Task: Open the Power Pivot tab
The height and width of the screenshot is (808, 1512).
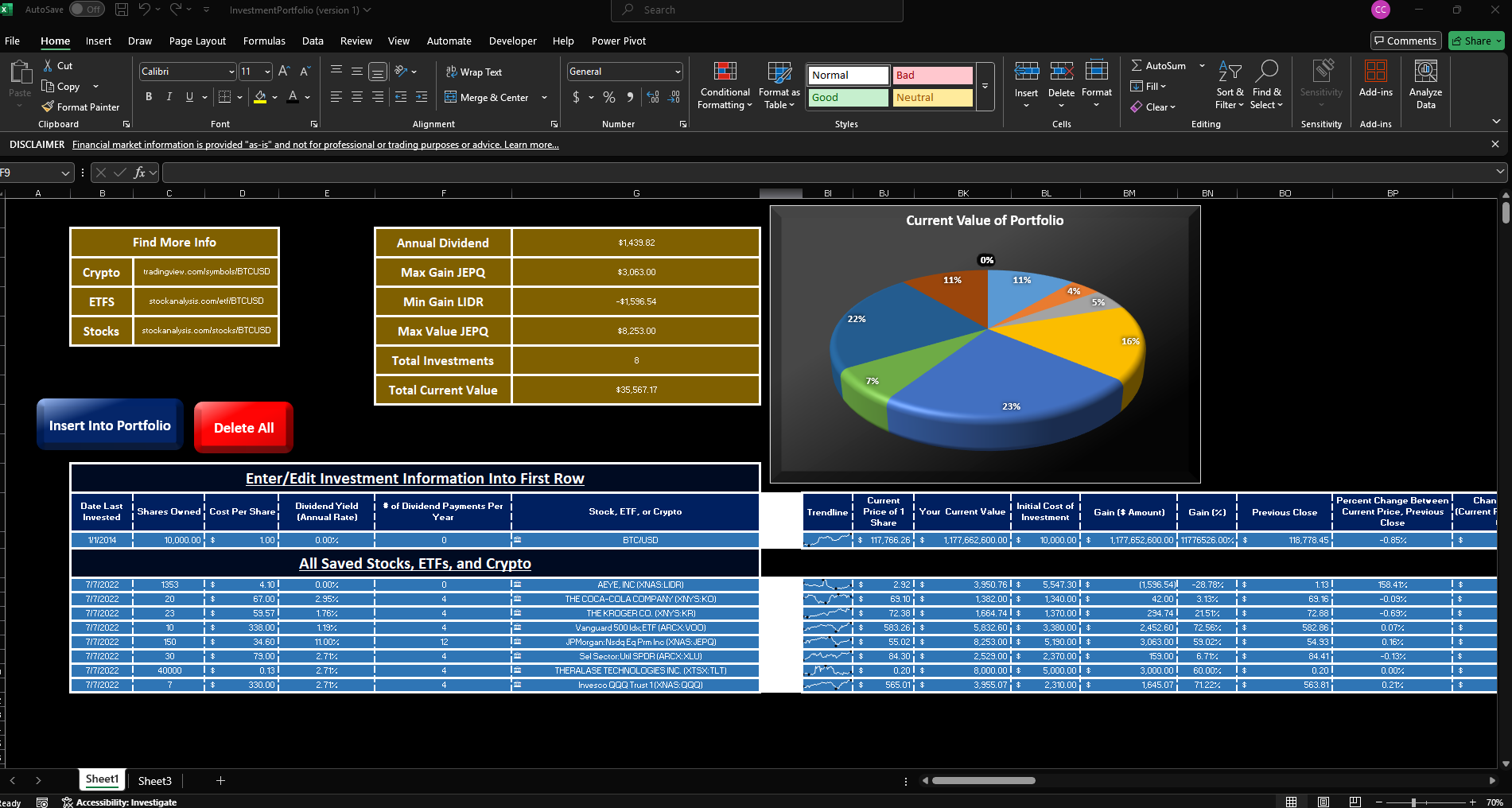Action: 619,41
